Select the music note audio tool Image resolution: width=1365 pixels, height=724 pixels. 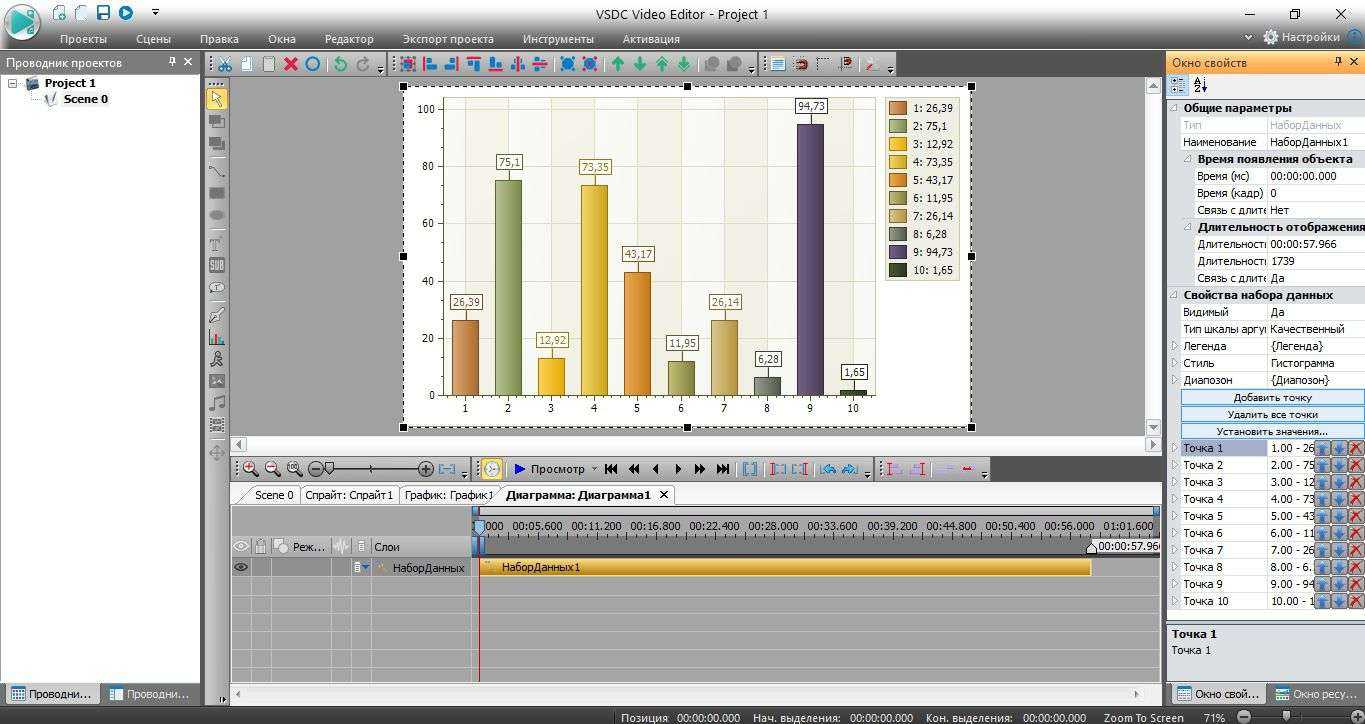pyautogui.click(x=216, y=403)
